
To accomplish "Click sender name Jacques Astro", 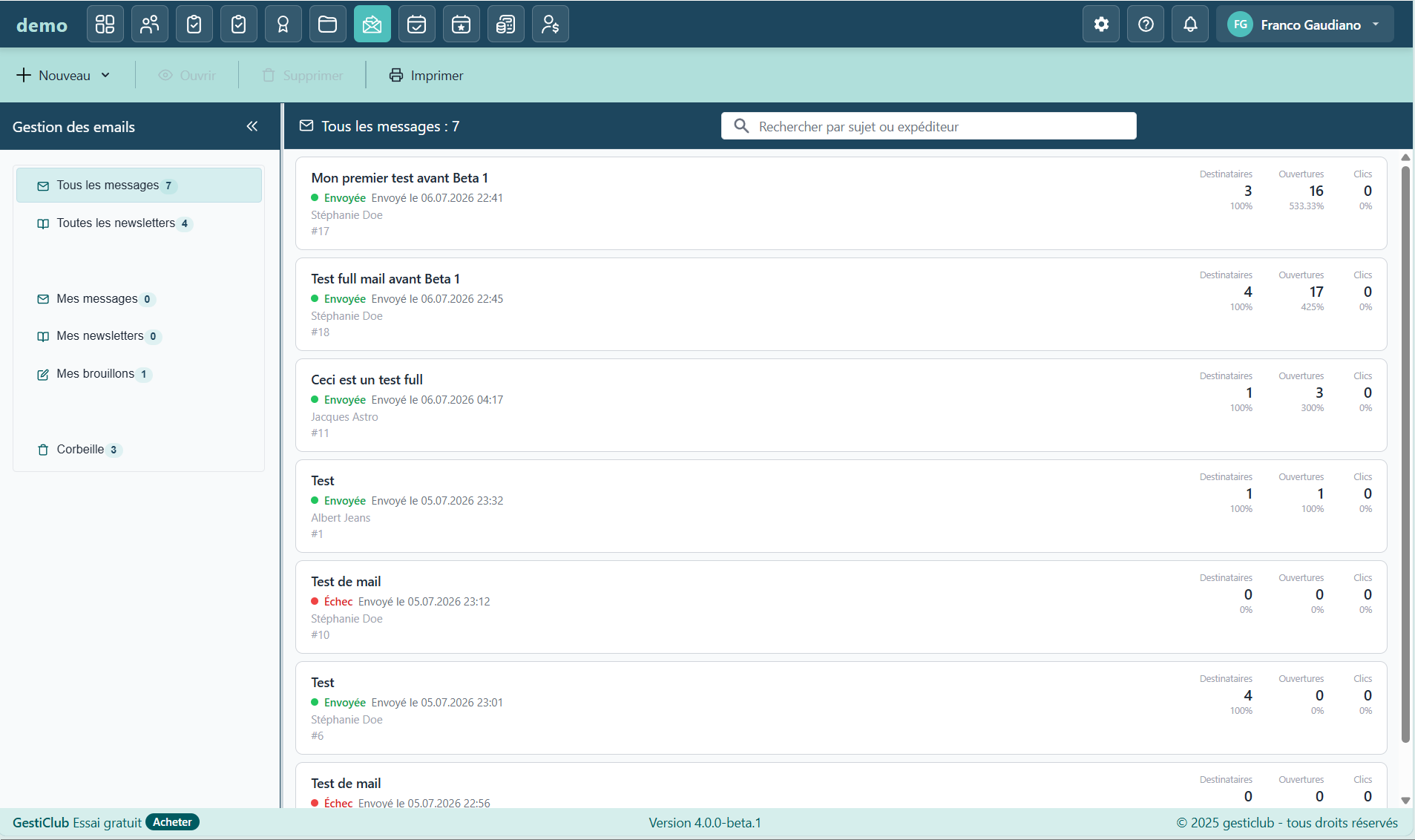I will [344, 417].
